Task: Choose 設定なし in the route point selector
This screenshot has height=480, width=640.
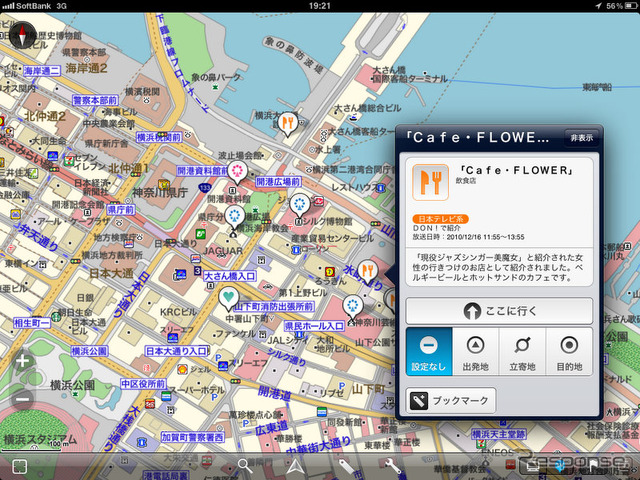Action: pos(429,351)
